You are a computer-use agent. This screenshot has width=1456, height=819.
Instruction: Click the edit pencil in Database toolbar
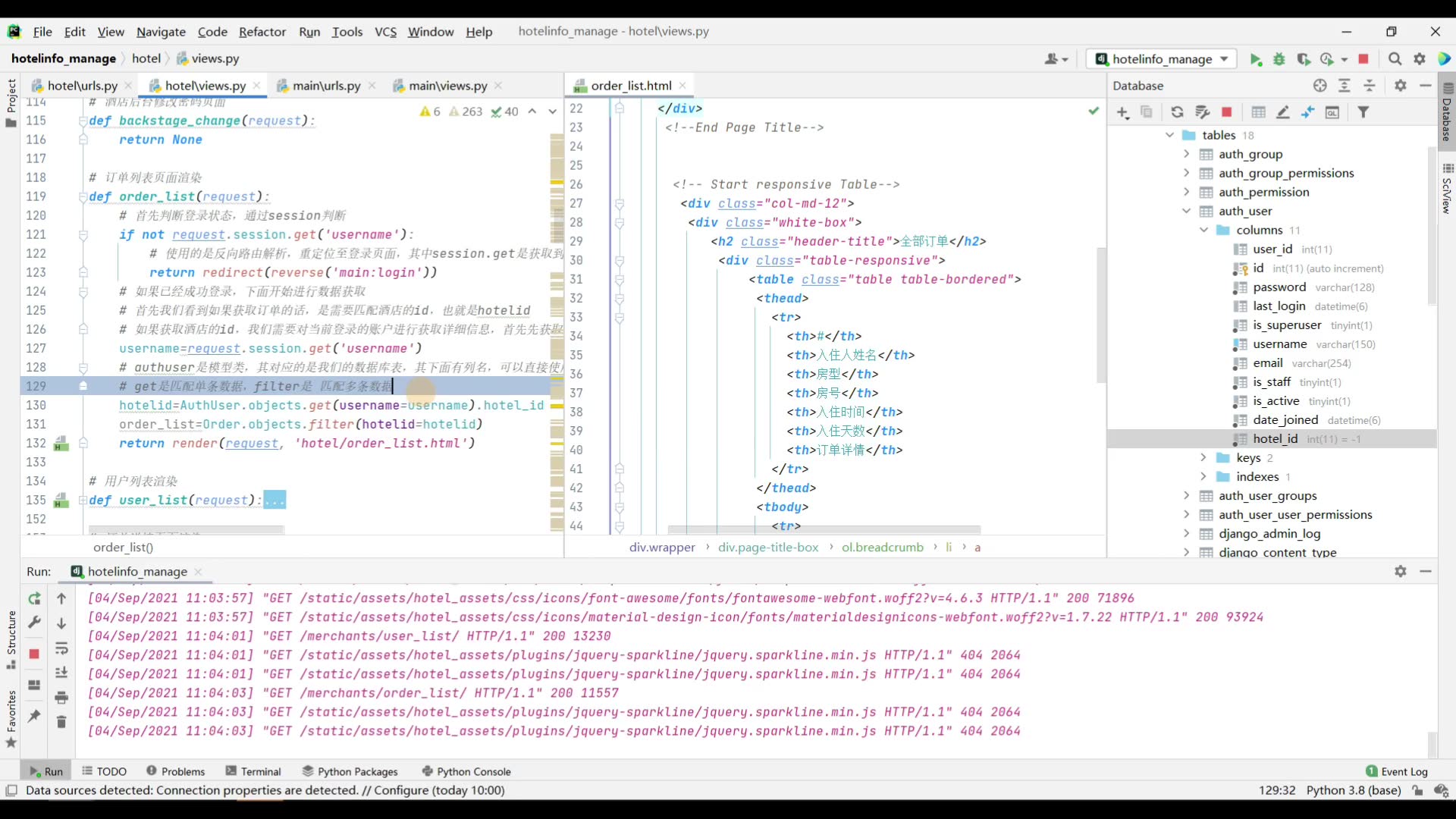1283,112
